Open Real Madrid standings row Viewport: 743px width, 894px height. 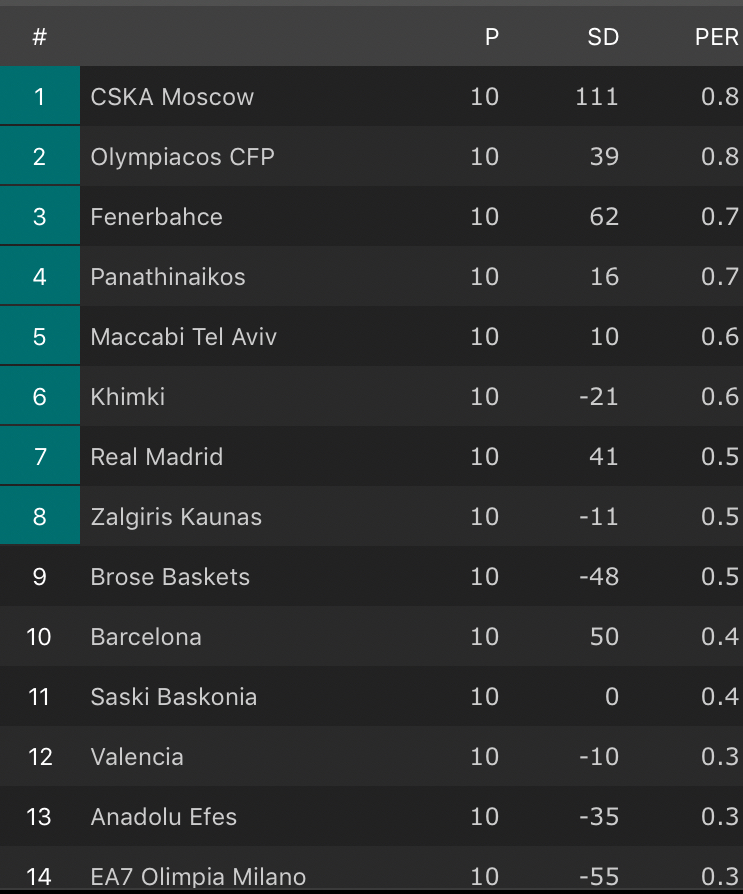coord(157,457)
